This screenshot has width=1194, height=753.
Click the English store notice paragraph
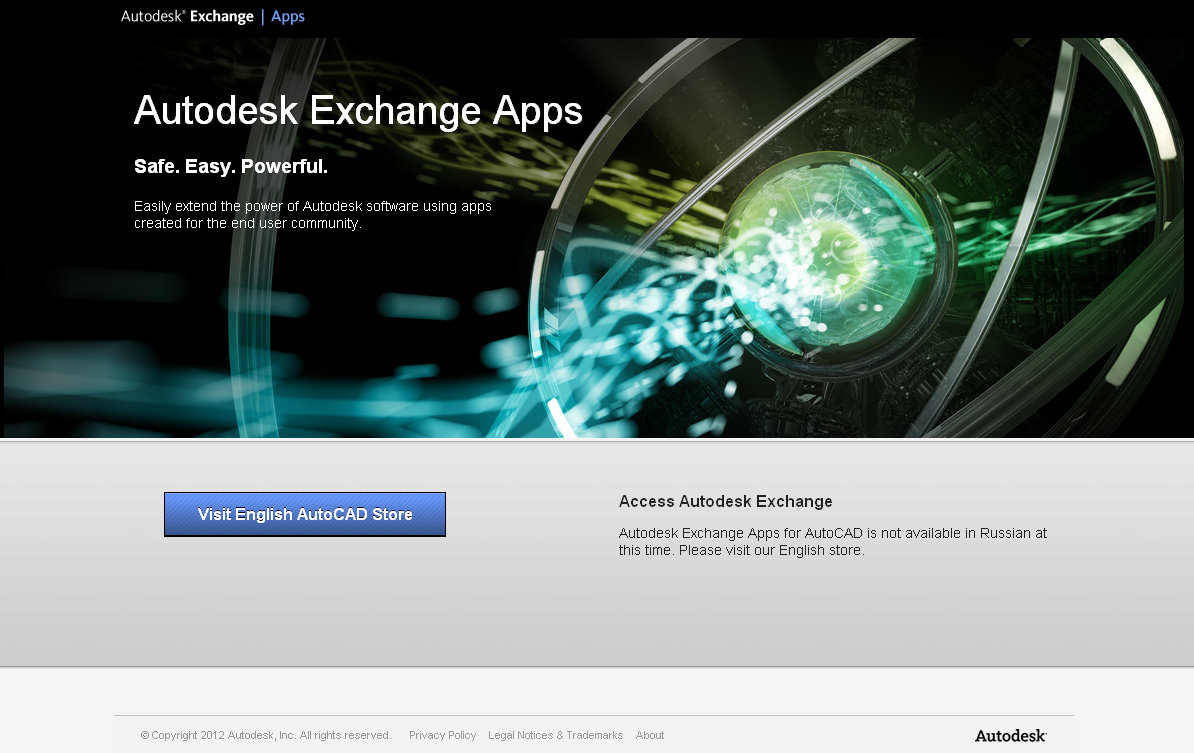[x=833, y=541]
